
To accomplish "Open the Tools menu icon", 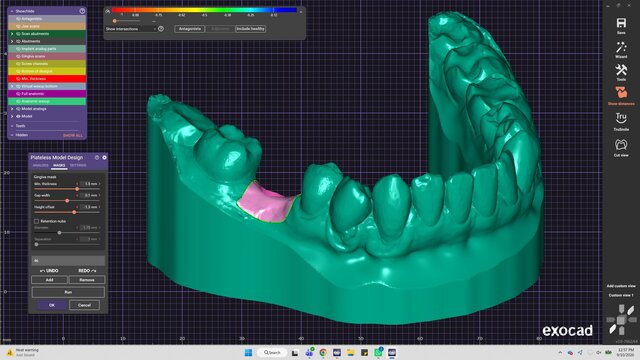I will 621,70.
